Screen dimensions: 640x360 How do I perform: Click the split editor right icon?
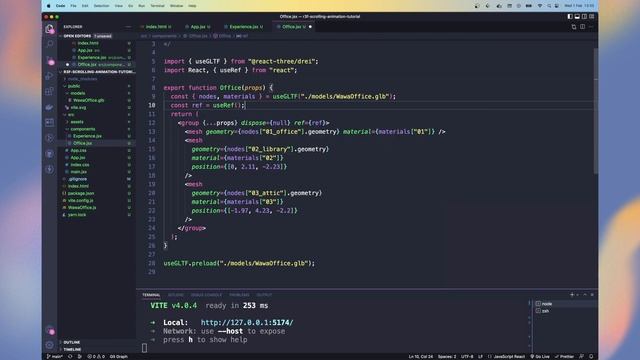point(582,27)
